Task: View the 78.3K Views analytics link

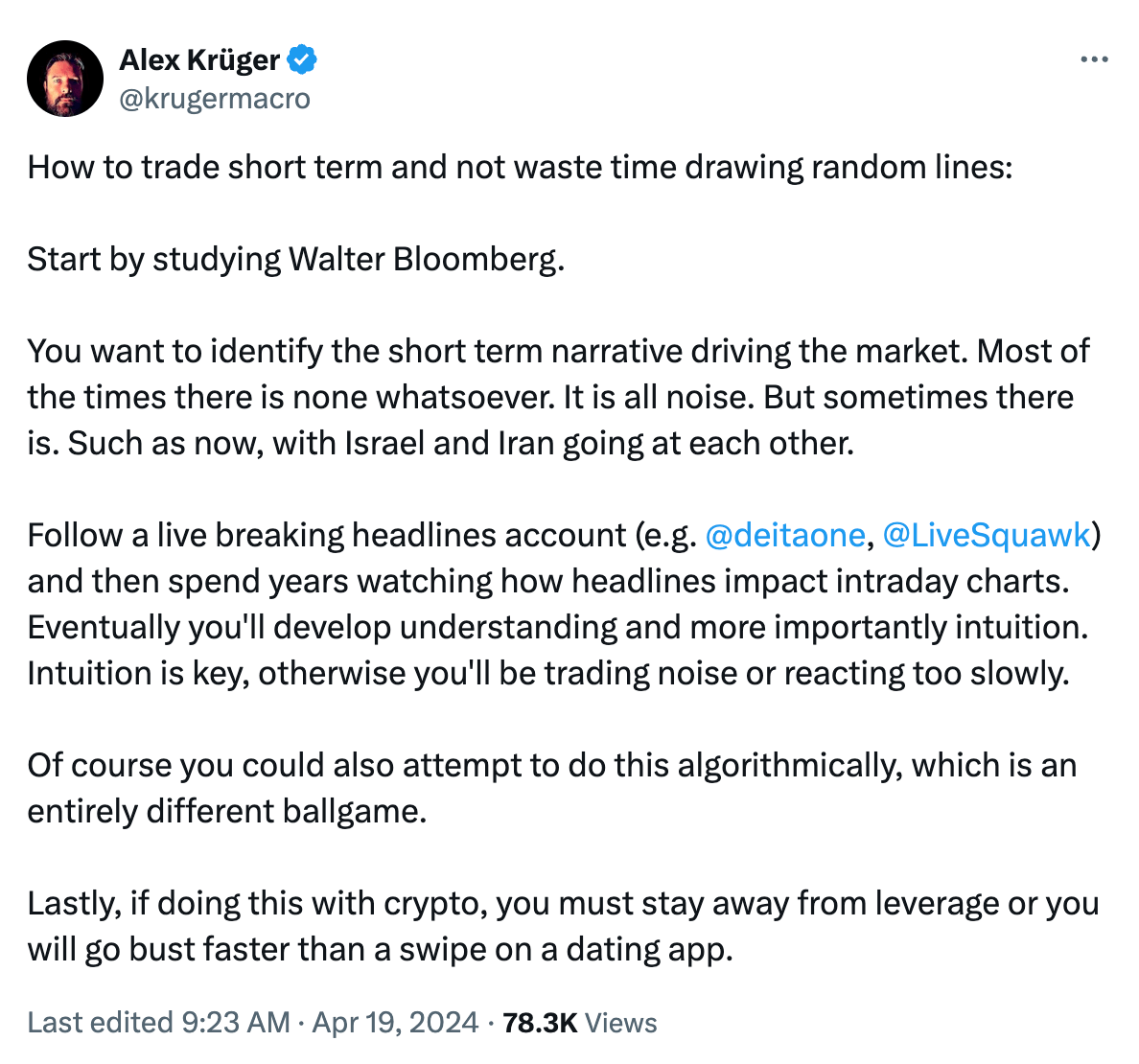Action: coord(577,1022)
